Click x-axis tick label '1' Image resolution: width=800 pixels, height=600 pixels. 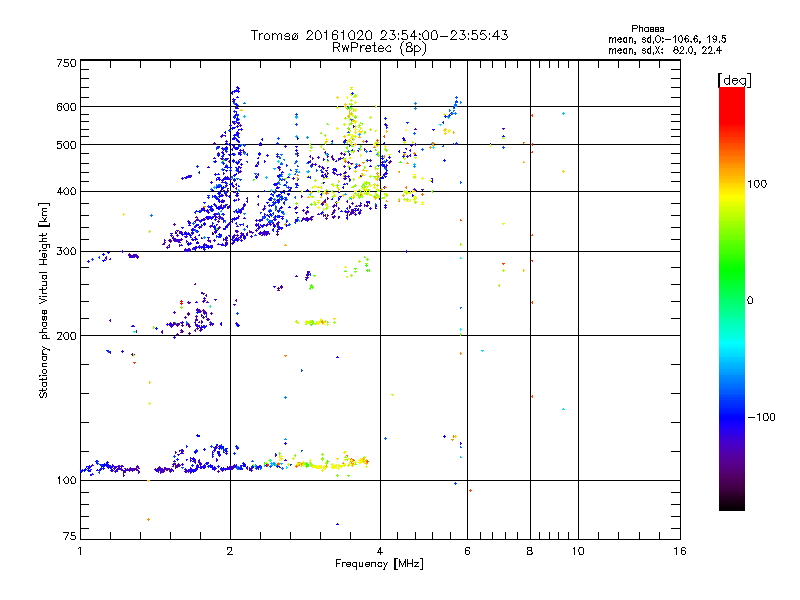[80, 551]
